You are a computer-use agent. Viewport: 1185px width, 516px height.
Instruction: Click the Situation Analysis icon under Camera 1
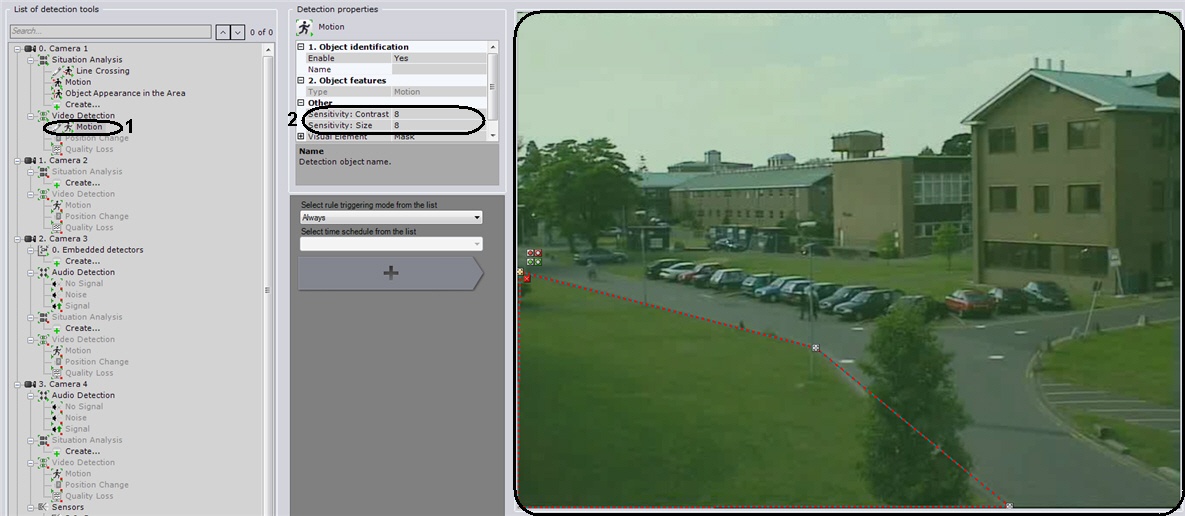[x=43, y=60]
